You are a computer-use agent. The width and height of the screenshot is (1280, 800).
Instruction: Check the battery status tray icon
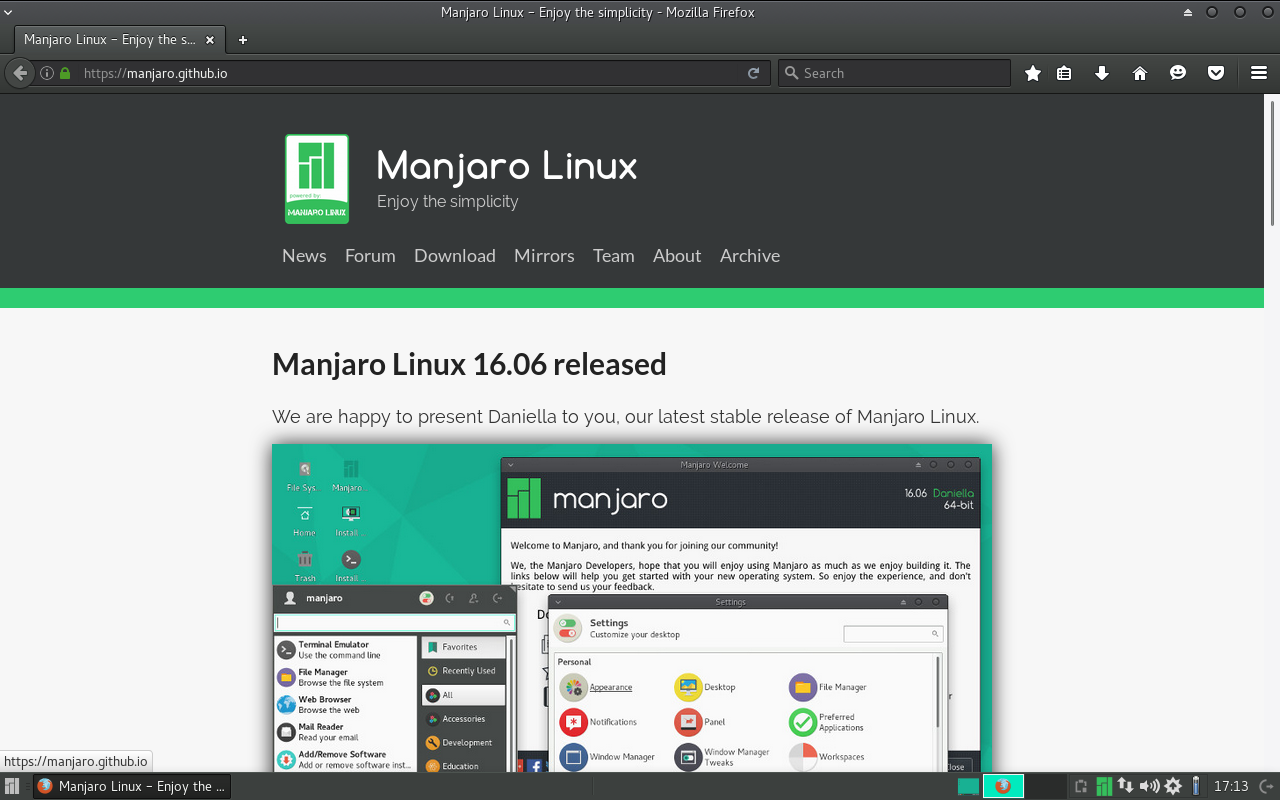coord(1195,786)
